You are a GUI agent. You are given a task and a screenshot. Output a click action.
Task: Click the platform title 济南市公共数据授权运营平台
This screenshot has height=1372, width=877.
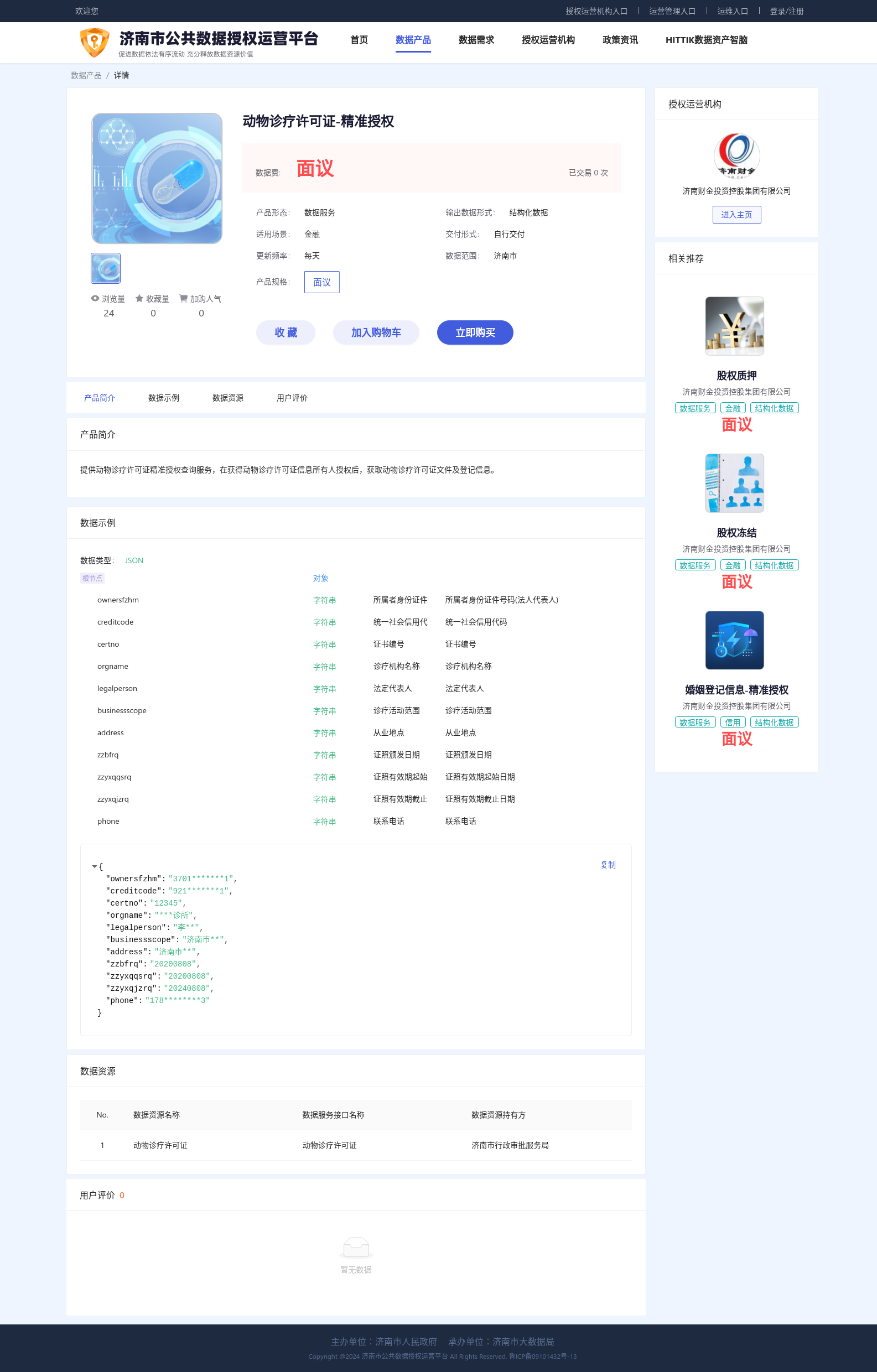tap(219, 38)
